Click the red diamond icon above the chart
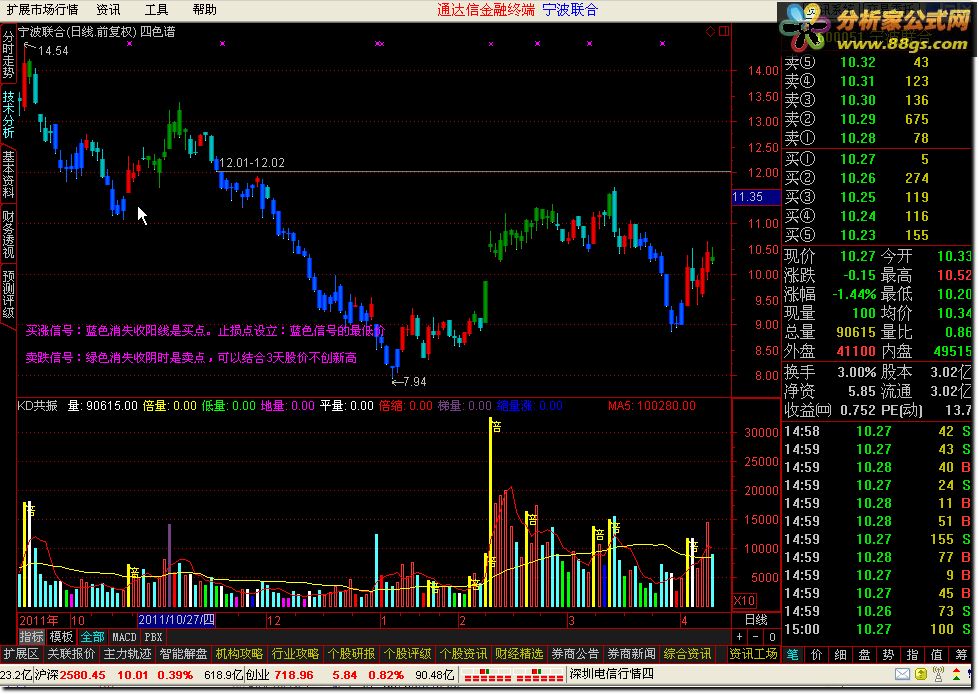The width and height of the screenshot is (979, 694). (711, 31)
